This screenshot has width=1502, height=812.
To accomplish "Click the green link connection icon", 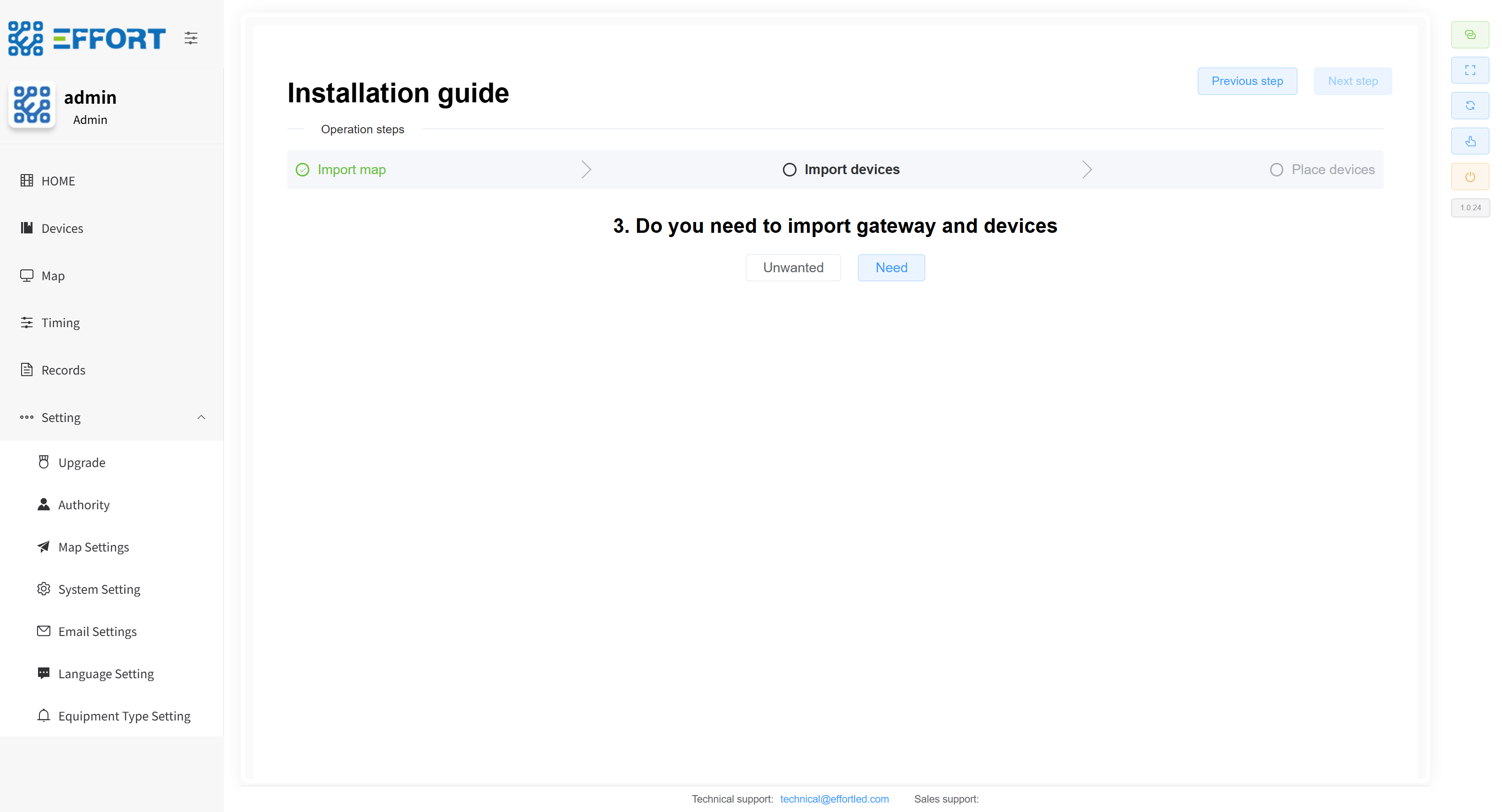I will pos(1469,35).
